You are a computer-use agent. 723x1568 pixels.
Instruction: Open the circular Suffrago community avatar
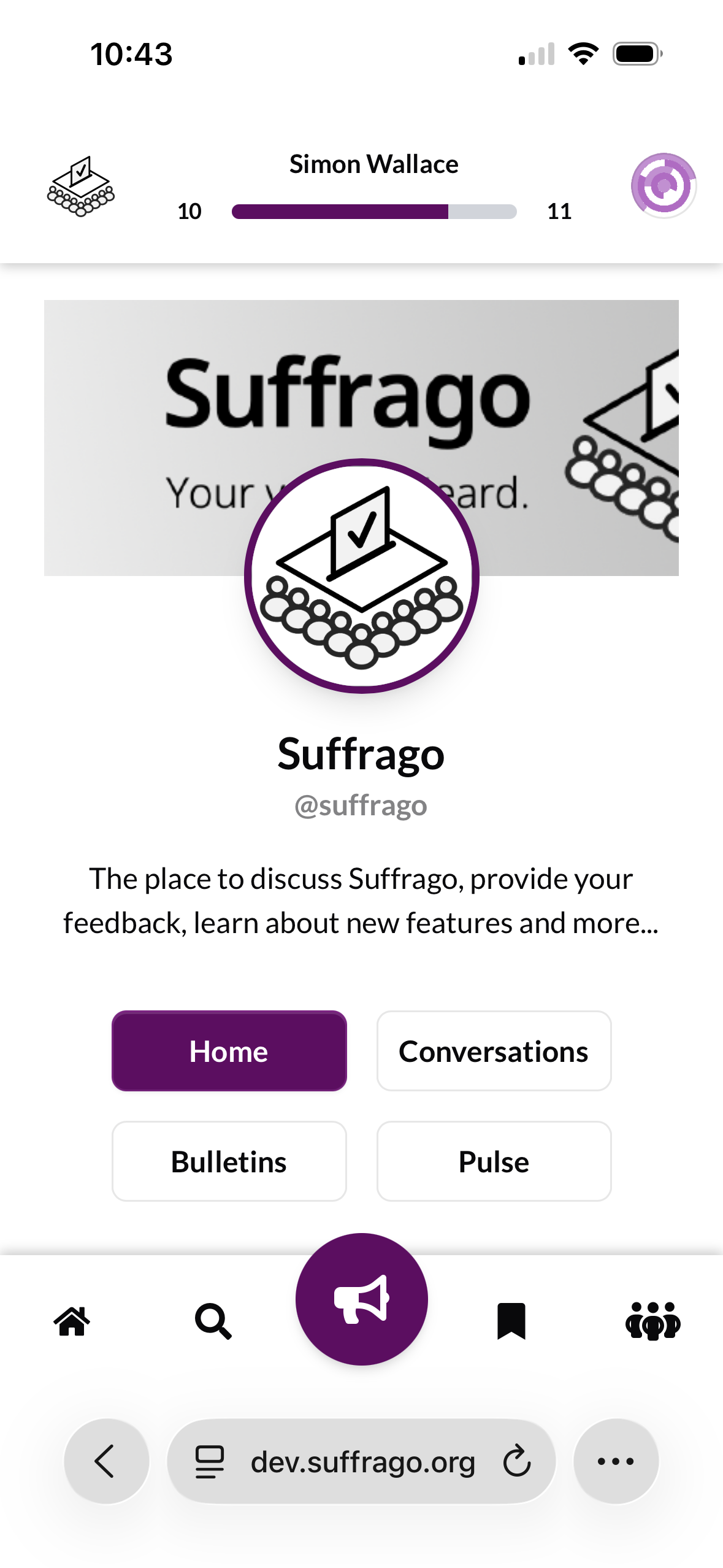point(362,575)
